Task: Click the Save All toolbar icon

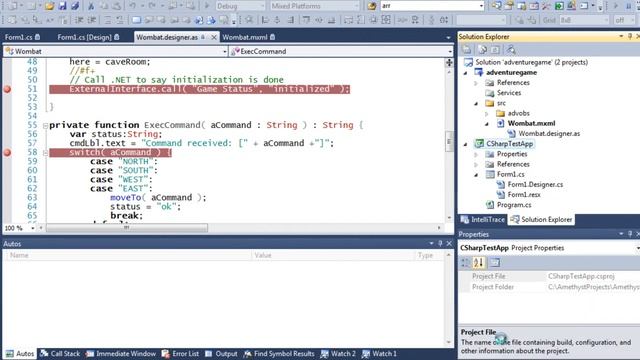Action: 75,6
